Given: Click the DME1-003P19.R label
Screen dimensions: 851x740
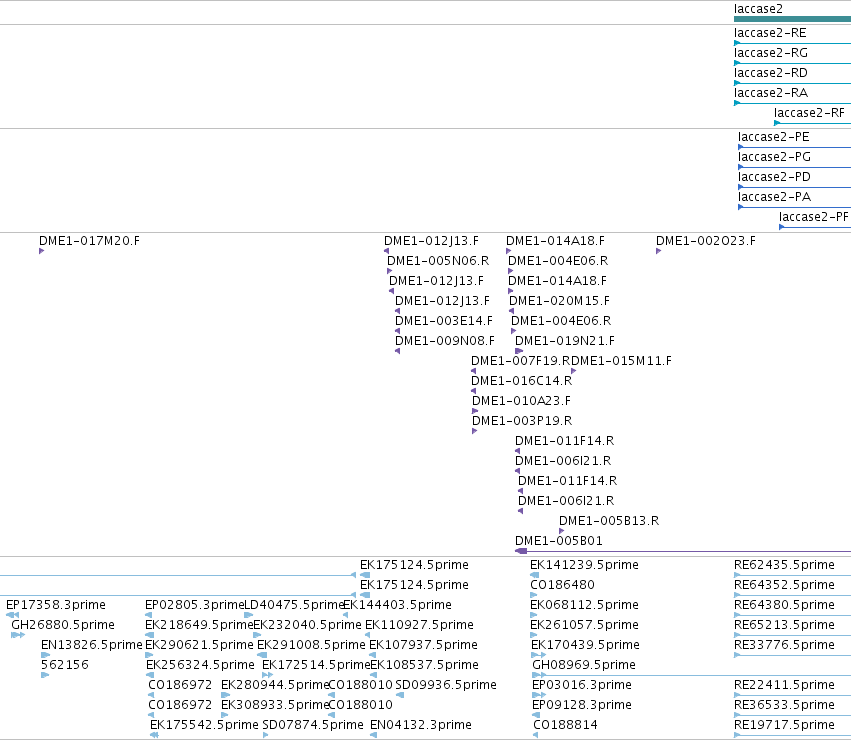Looking at the screenshot, I should pyautogui.click(x=522, y=421).
